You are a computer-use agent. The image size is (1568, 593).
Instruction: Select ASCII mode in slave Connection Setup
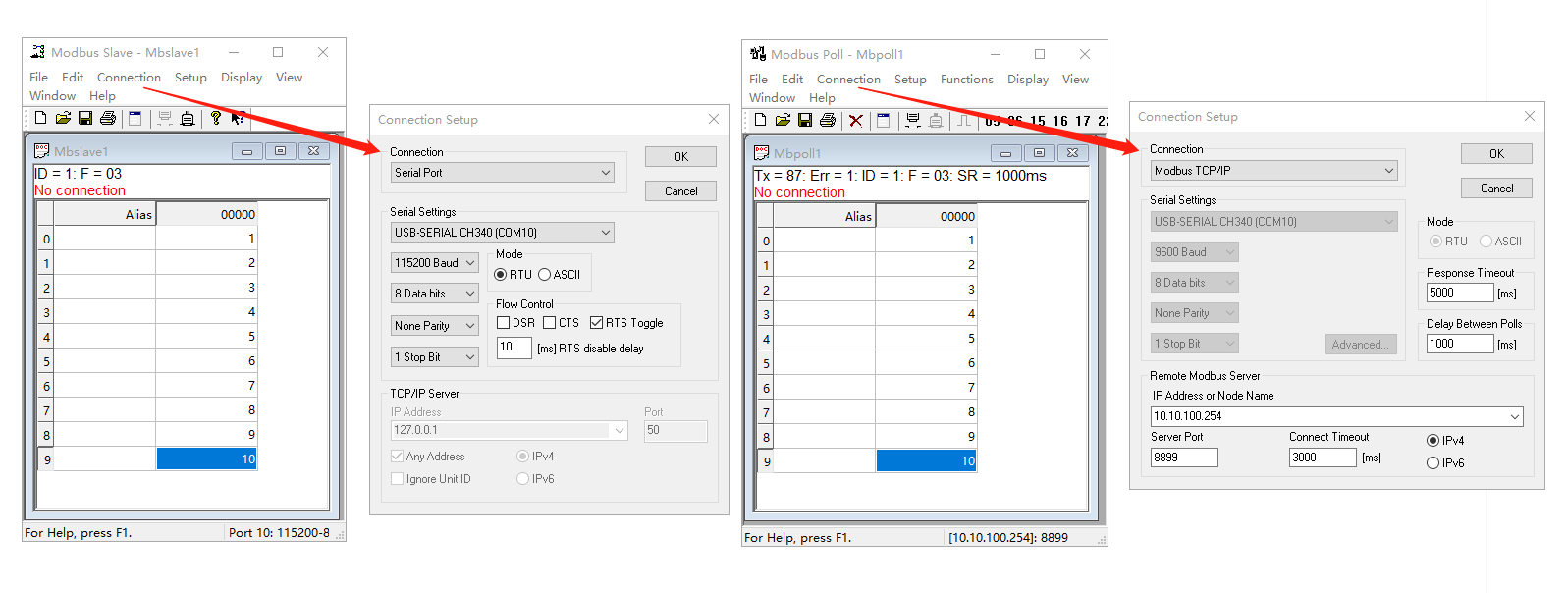(545, 275)
